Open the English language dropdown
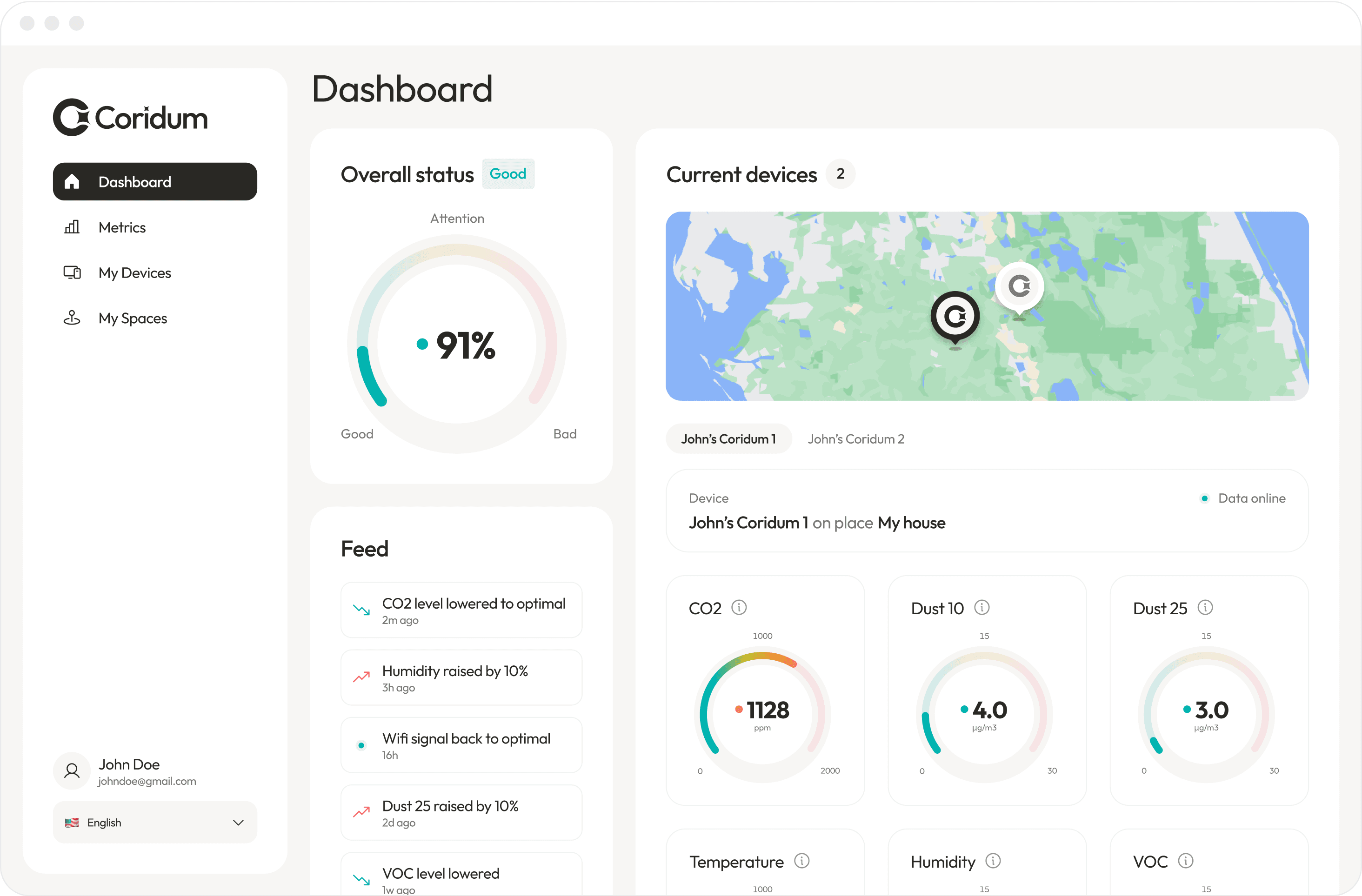1362x896 pixels. pos(154,822)
